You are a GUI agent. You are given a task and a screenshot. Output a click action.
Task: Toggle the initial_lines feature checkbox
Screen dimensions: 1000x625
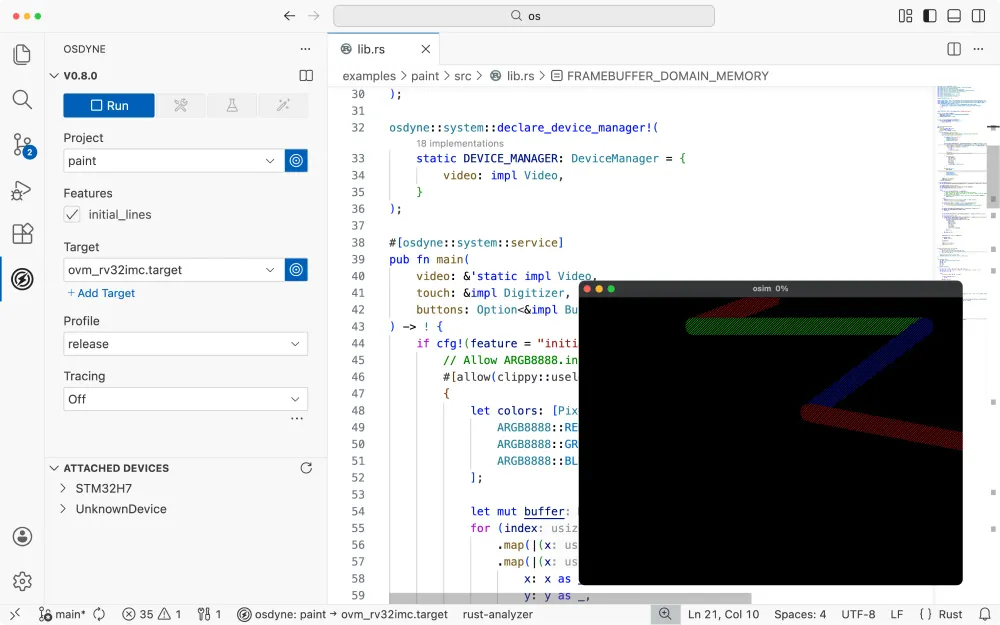click(71, 214)
